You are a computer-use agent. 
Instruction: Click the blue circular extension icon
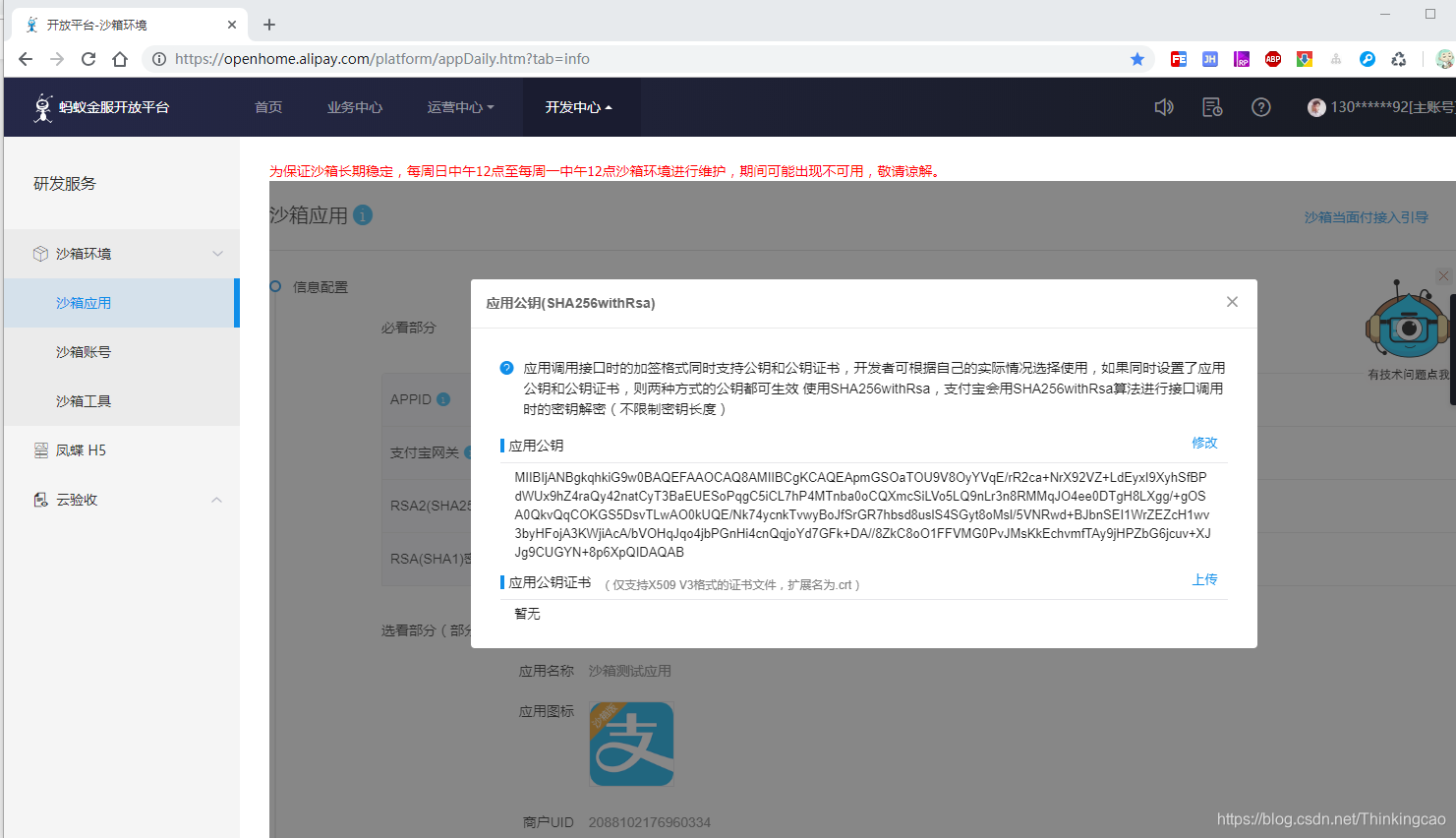pyautogui.click(x=1368, y=59)
